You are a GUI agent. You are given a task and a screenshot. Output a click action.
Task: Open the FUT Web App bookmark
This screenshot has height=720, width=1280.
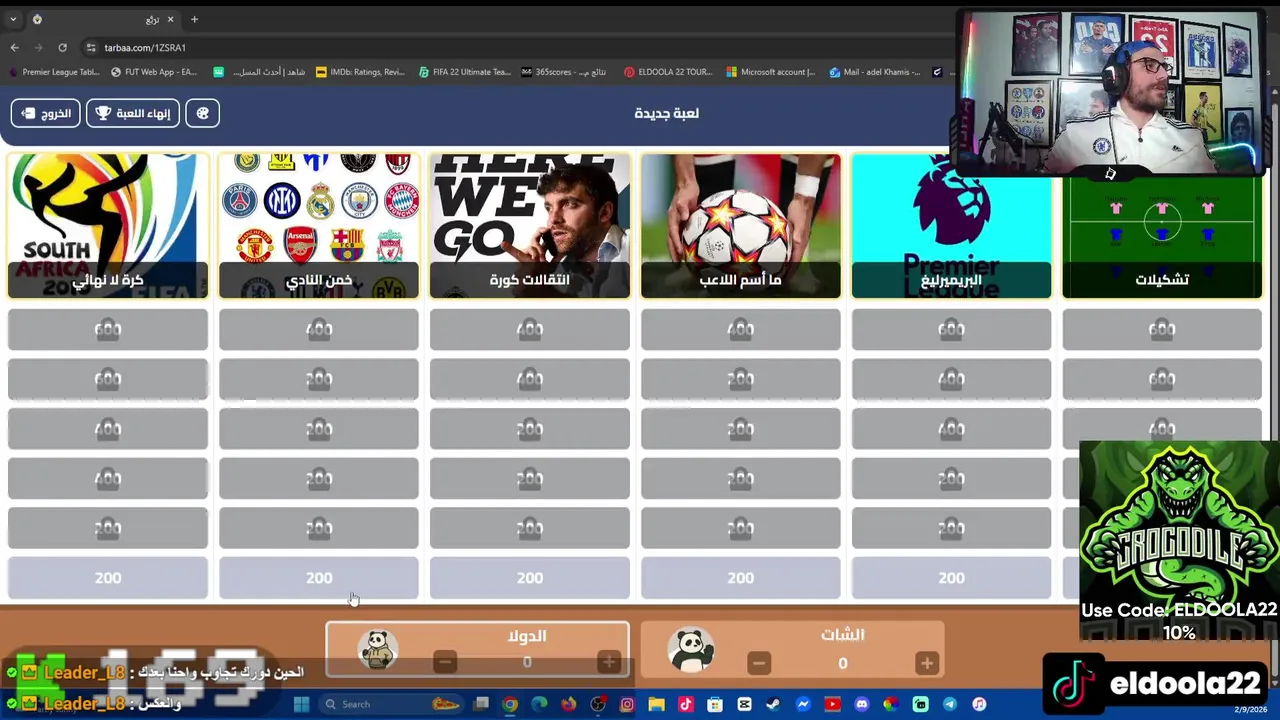154,72
